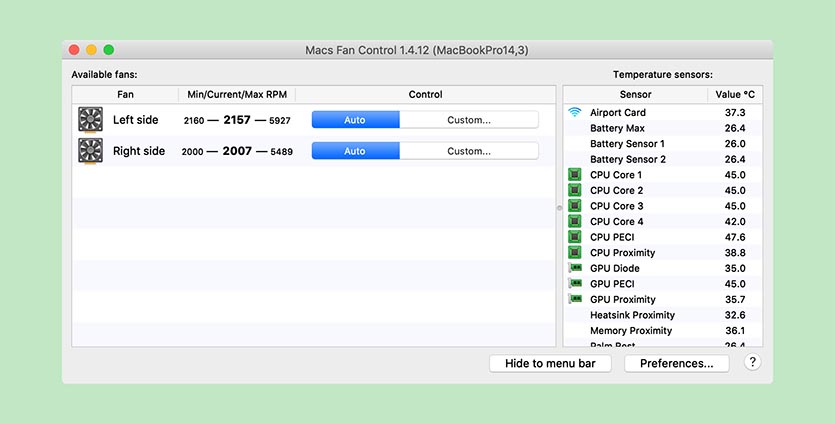Click the CPU PECI chip icon
Screen dimensions: 835x424
574,237
